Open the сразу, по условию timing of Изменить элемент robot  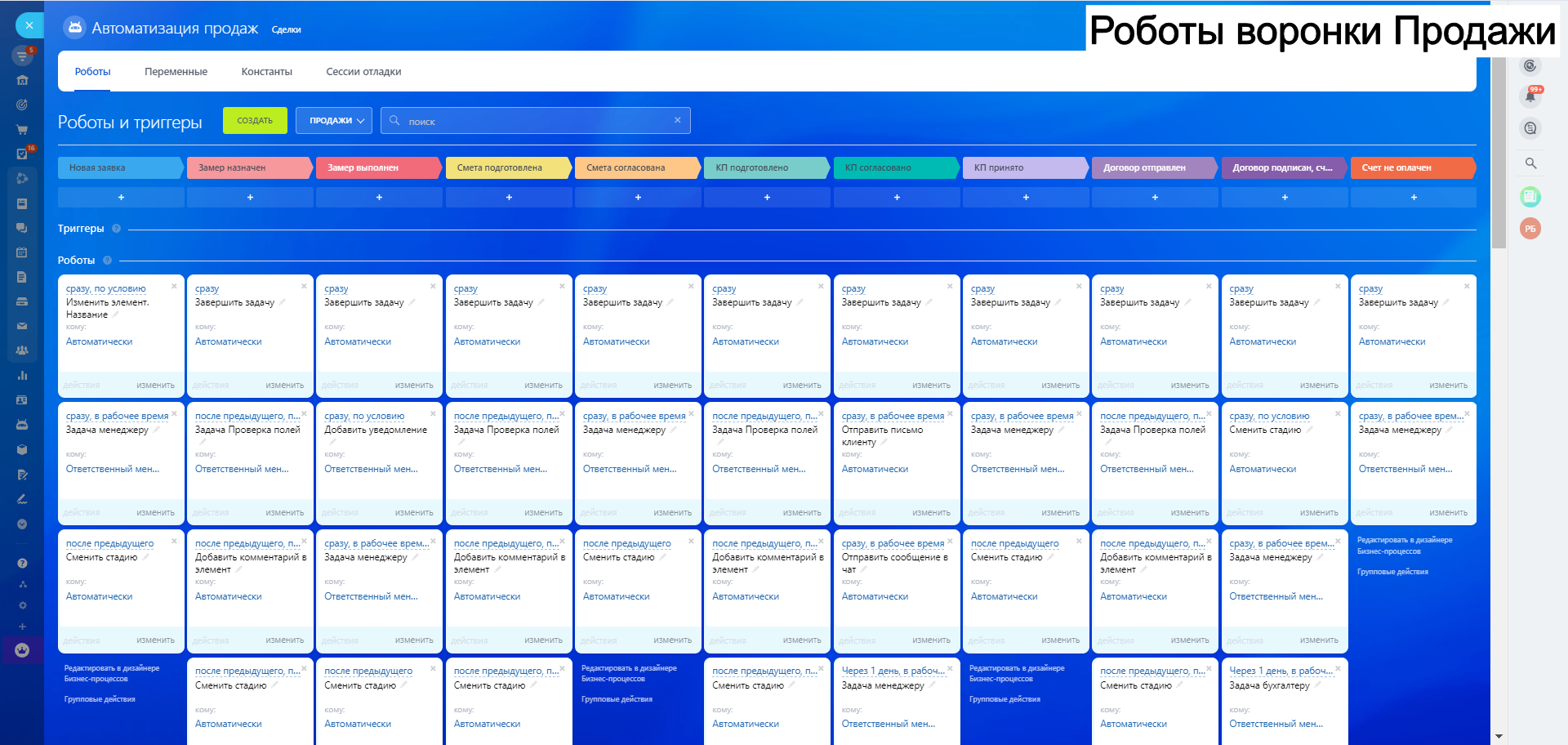click(106, 288)
